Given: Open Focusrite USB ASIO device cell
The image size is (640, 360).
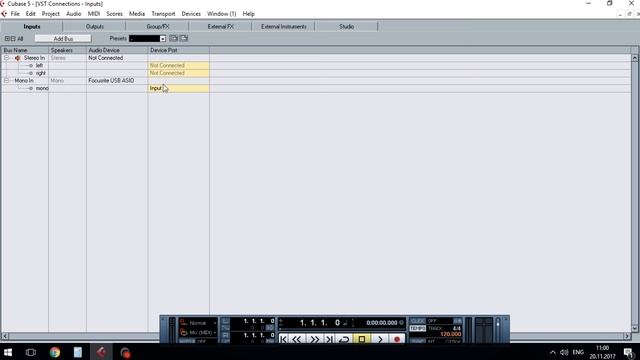Looking at the screenshot, I should click(x=117, y=81).
